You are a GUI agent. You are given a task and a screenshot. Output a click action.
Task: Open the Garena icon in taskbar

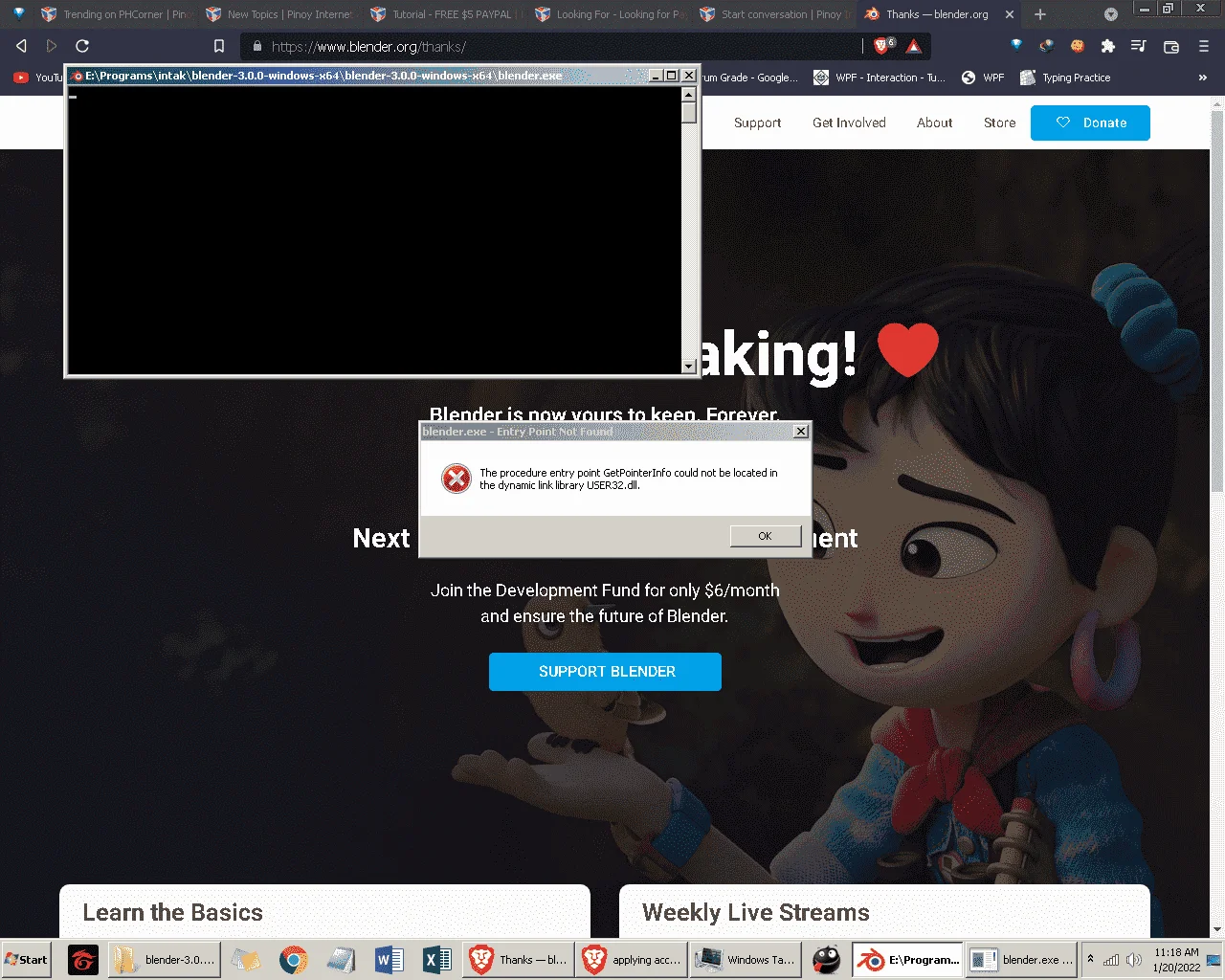tap(83, 960)
